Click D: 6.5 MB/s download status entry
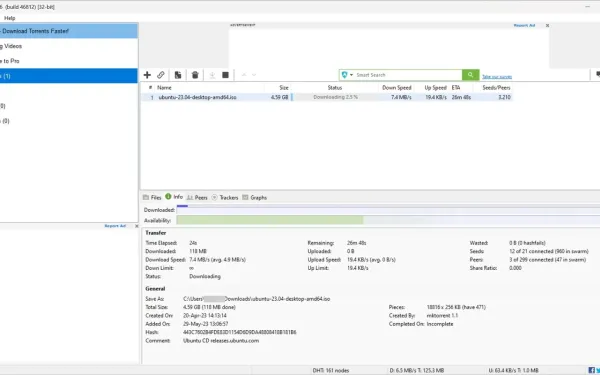 click(417, 370)
